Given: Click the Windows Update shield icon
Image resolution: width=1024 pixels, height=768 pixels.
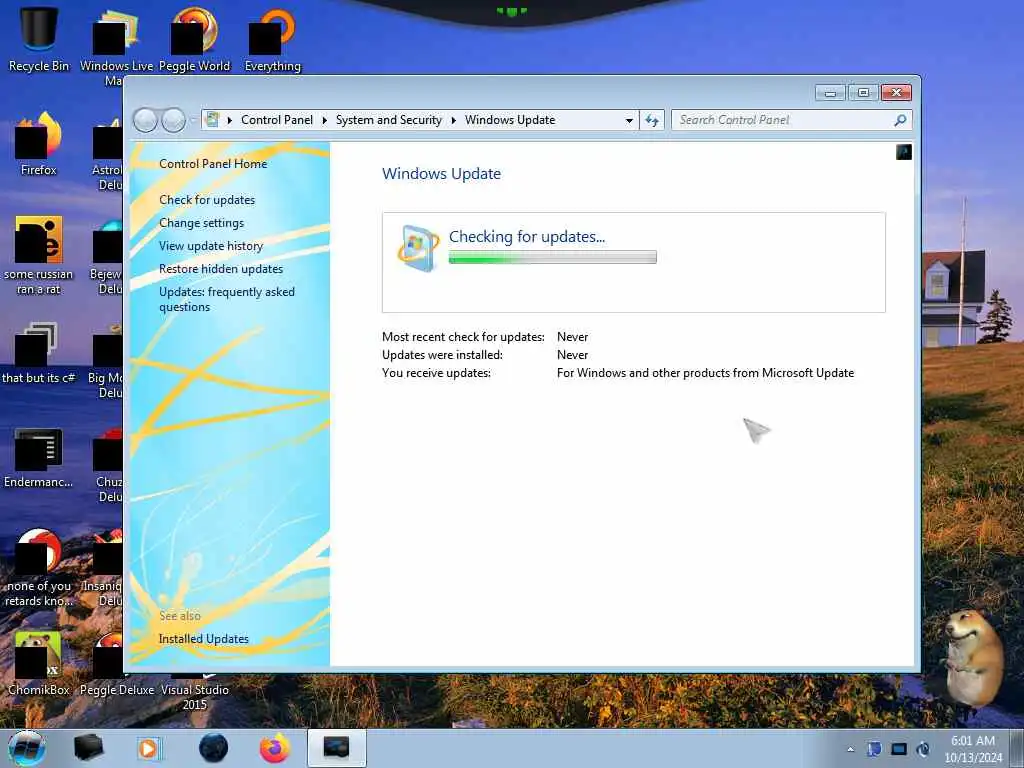Looking at the screenshot, I should click(419, 248).
